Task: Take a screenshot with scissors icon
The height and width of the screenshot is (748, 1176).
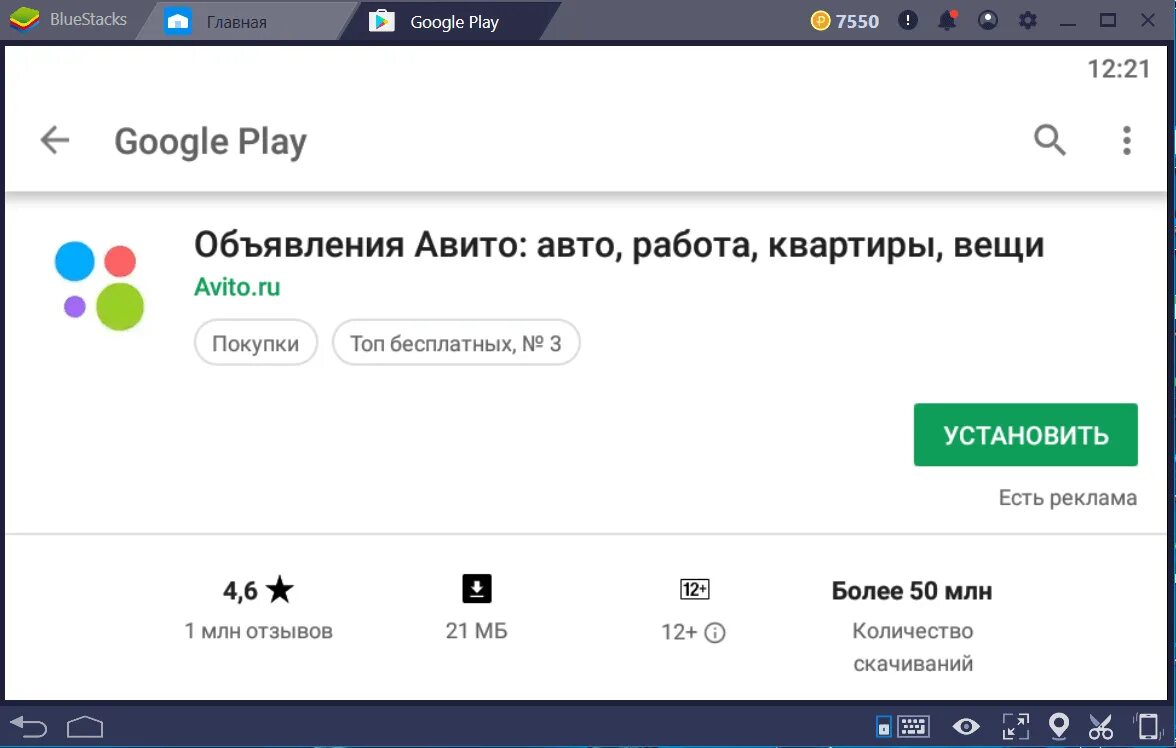Action: tap(1101, 726)
